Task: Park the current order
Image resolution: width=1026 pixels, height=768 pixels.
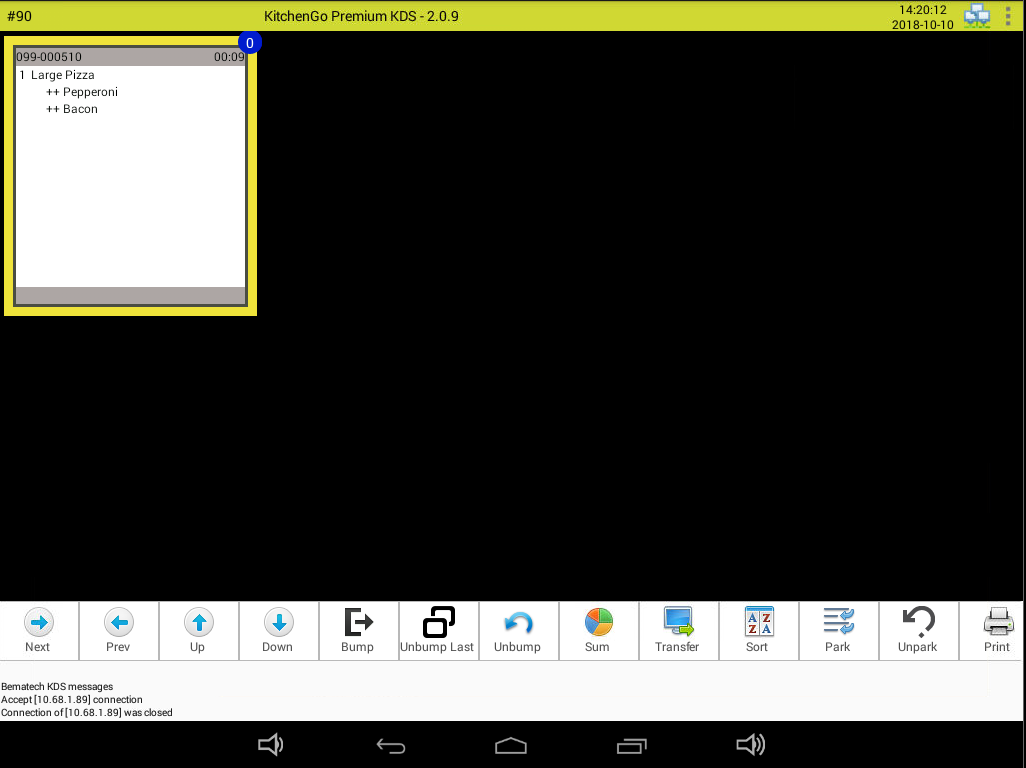Action: 838,630
